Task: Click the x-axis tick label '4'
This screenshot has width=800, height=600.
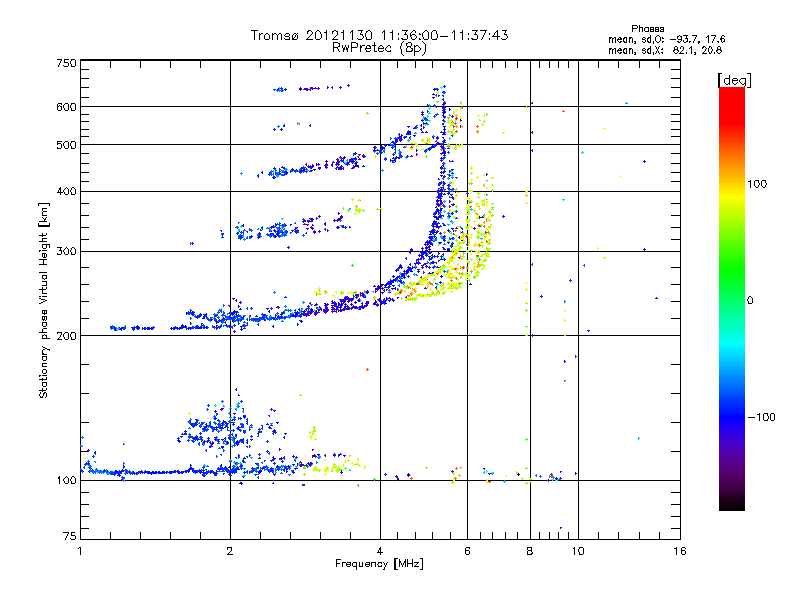Action: (x=380, y=551)
